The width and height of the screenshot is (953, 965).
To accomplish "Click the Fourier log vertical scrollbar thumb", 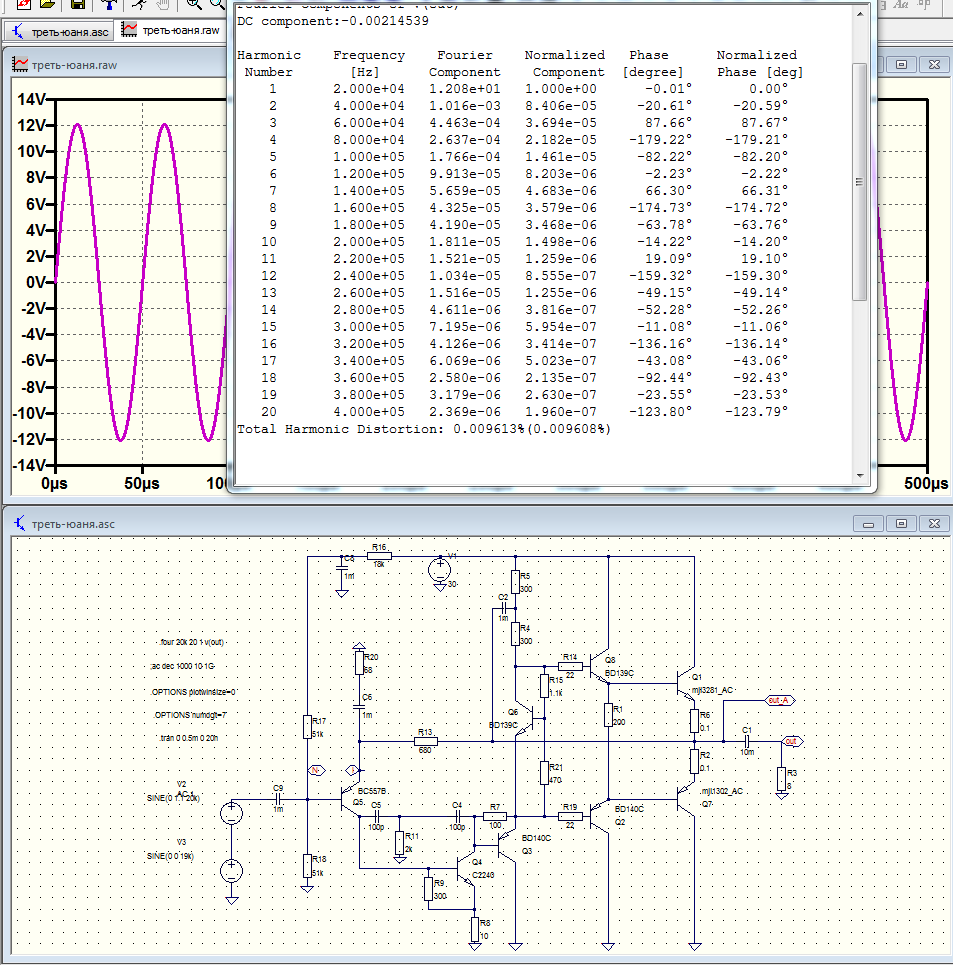I will [x=858, y=180].
